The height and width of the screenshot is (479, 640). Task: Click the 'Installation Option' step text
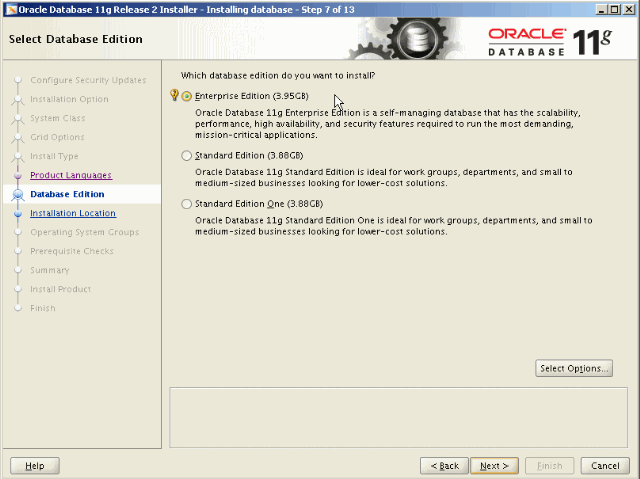click(69, 99)
